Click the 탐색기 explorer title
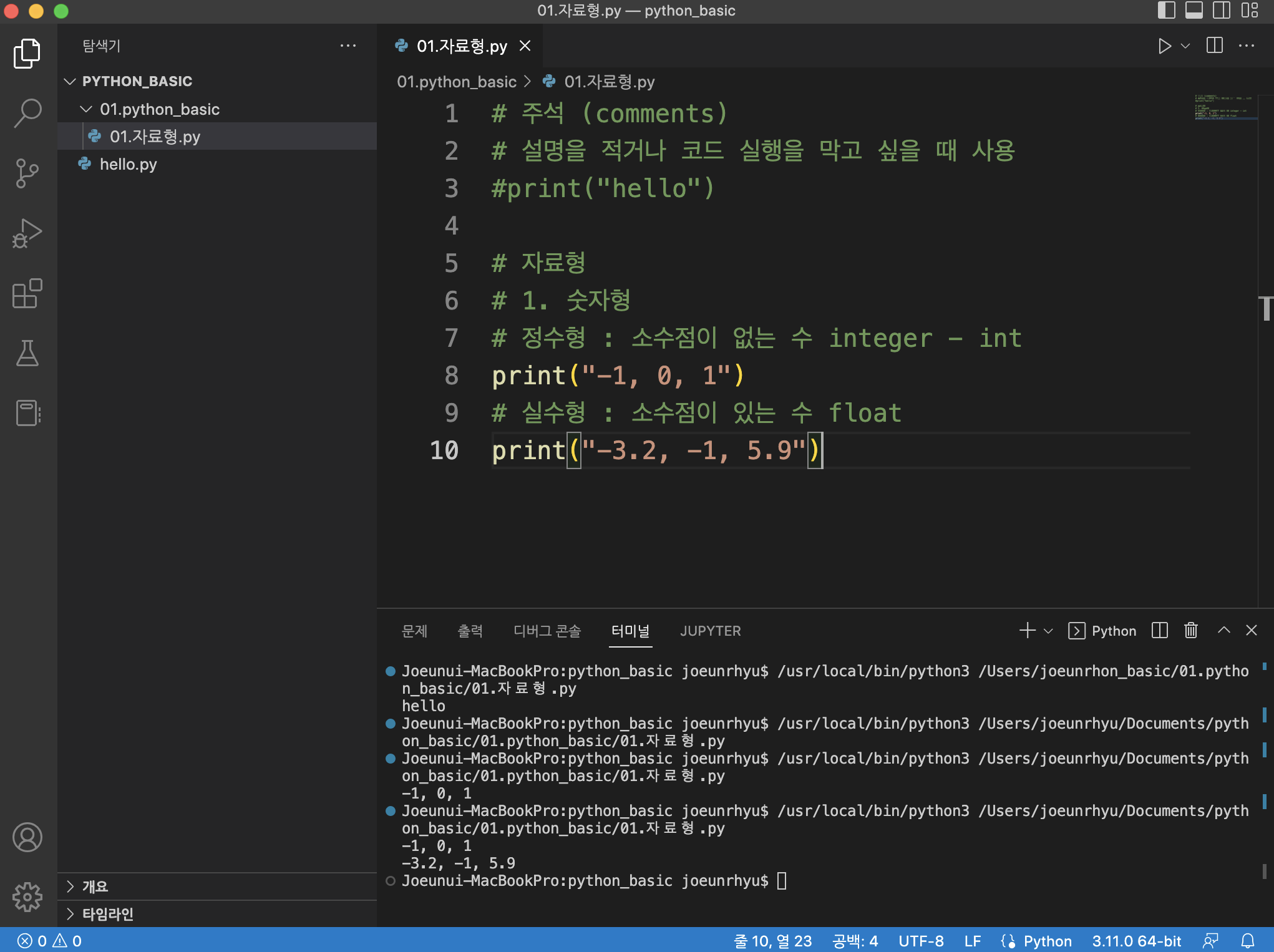The height and width of the screenshot is (952, 1274). pyautogui.click(x=102, y=46)
